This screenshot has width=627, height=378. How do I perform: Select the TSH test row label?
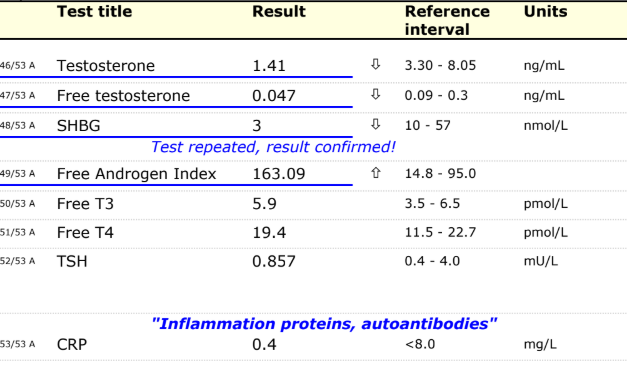coord(72,261)
